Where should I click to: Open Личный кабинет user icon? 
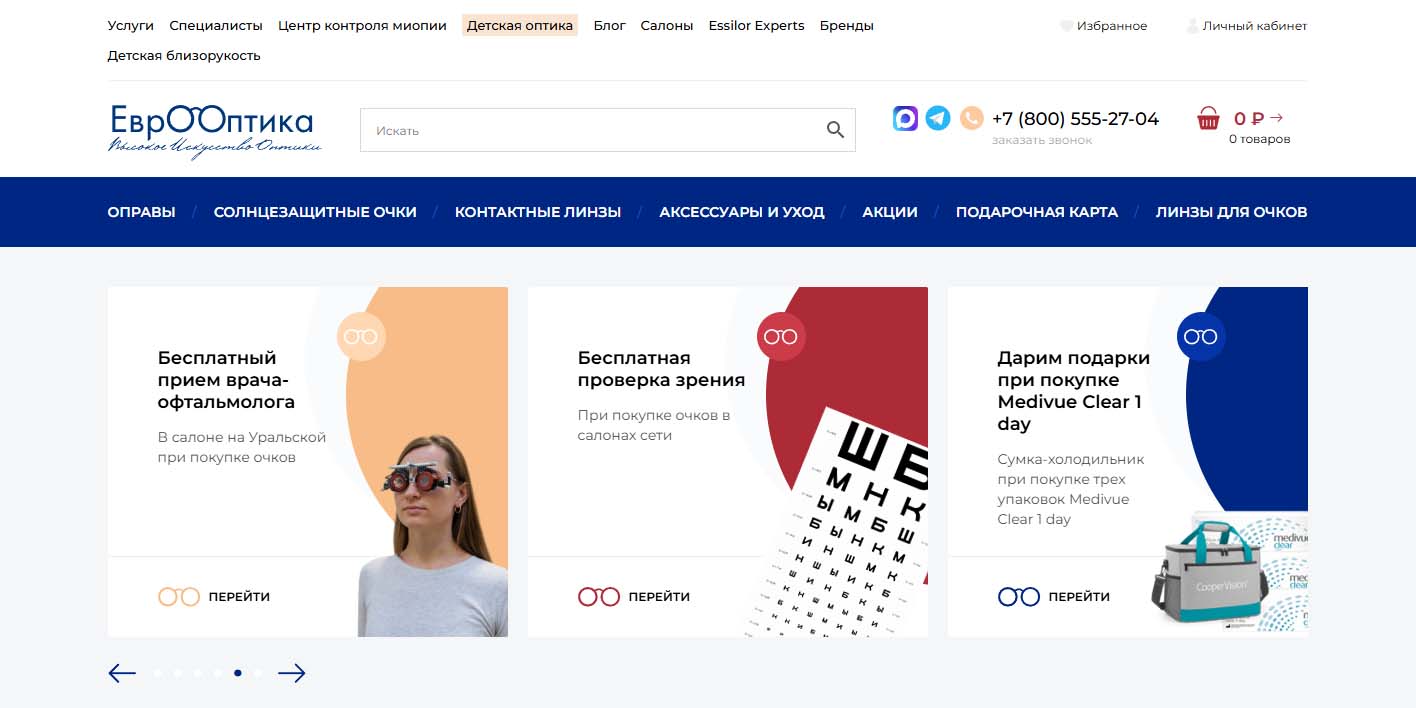click(1192, 26)
